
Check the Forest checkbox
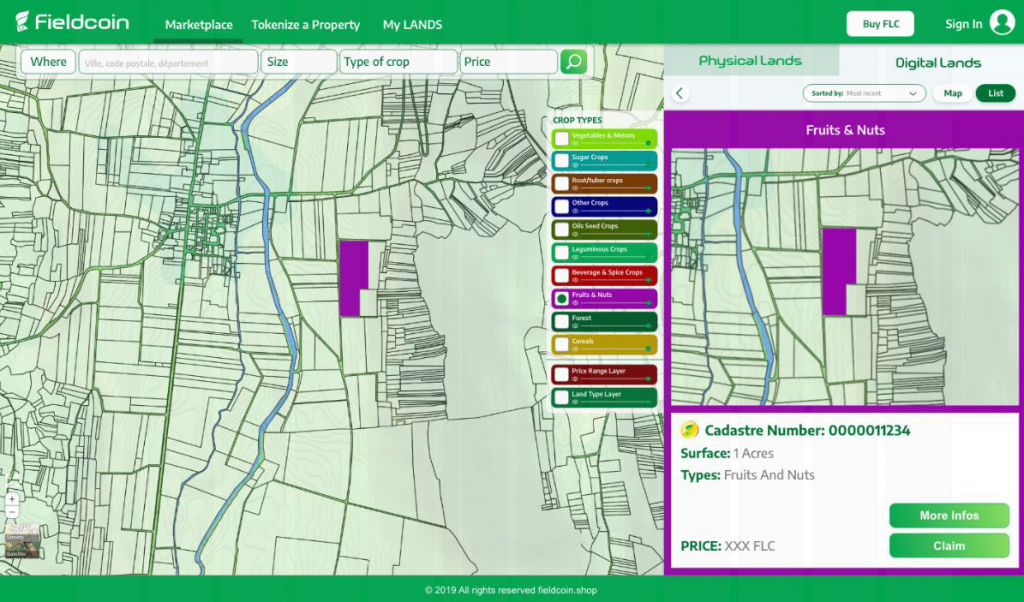click(x=562, y=321)
